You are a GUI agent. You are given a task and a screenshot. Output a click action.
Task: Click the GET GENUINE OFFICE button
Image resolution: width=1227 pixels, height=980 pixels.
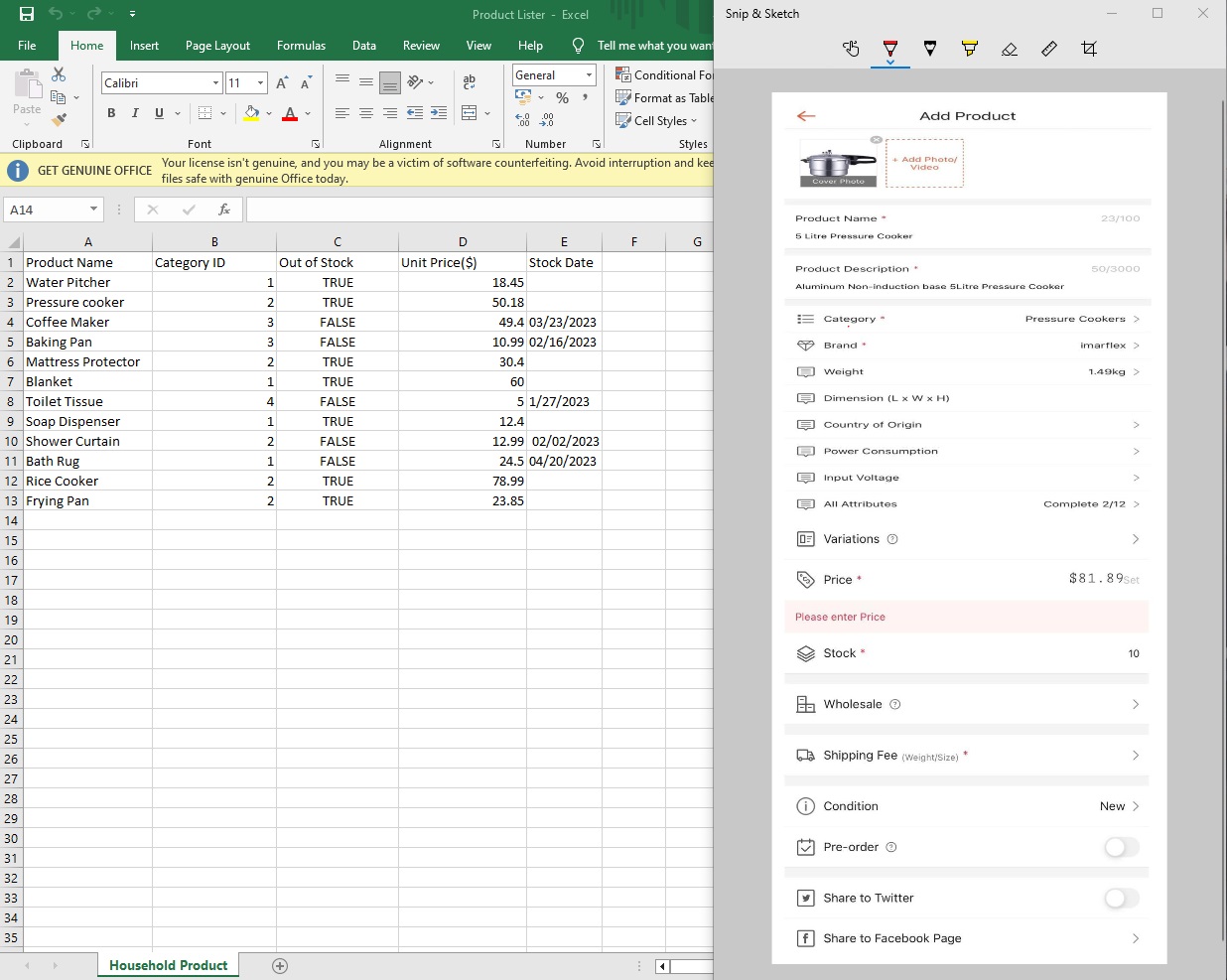94,171
